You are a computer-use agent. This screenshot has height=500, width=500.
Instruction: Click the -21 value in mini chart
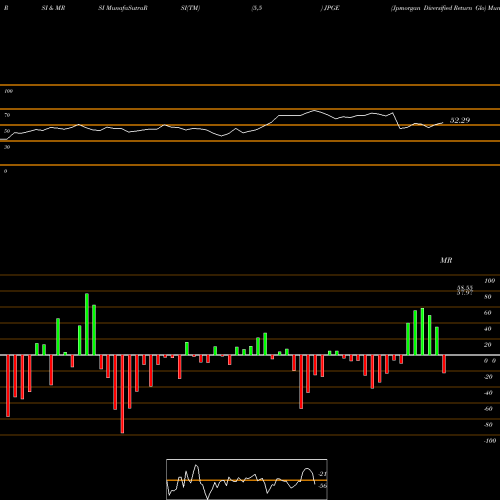[322, 474]
